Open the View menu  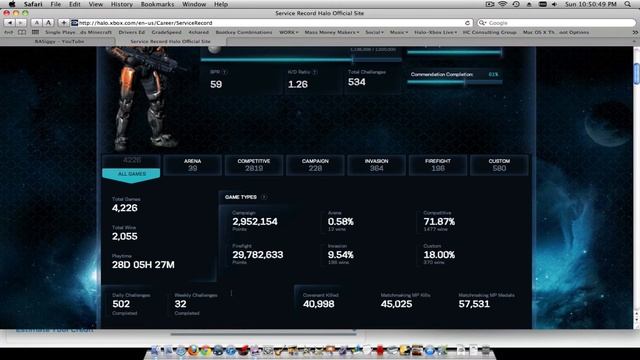tap(96, 4)
